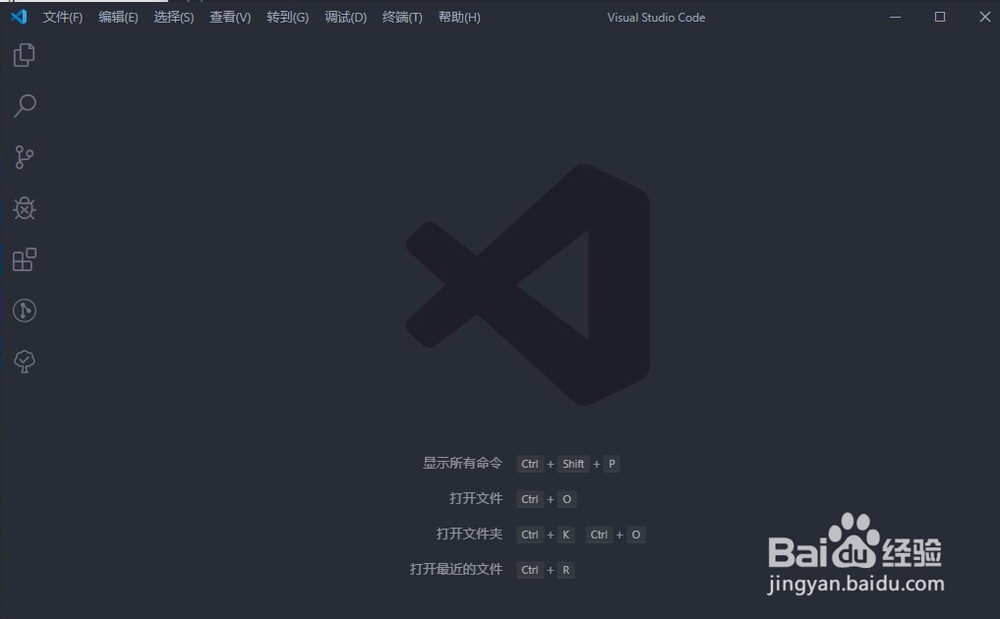The width and height of the screenshot is (1000, 619).
Task: Open the Explorer view from the activity bar
Action: pos(24,55)
